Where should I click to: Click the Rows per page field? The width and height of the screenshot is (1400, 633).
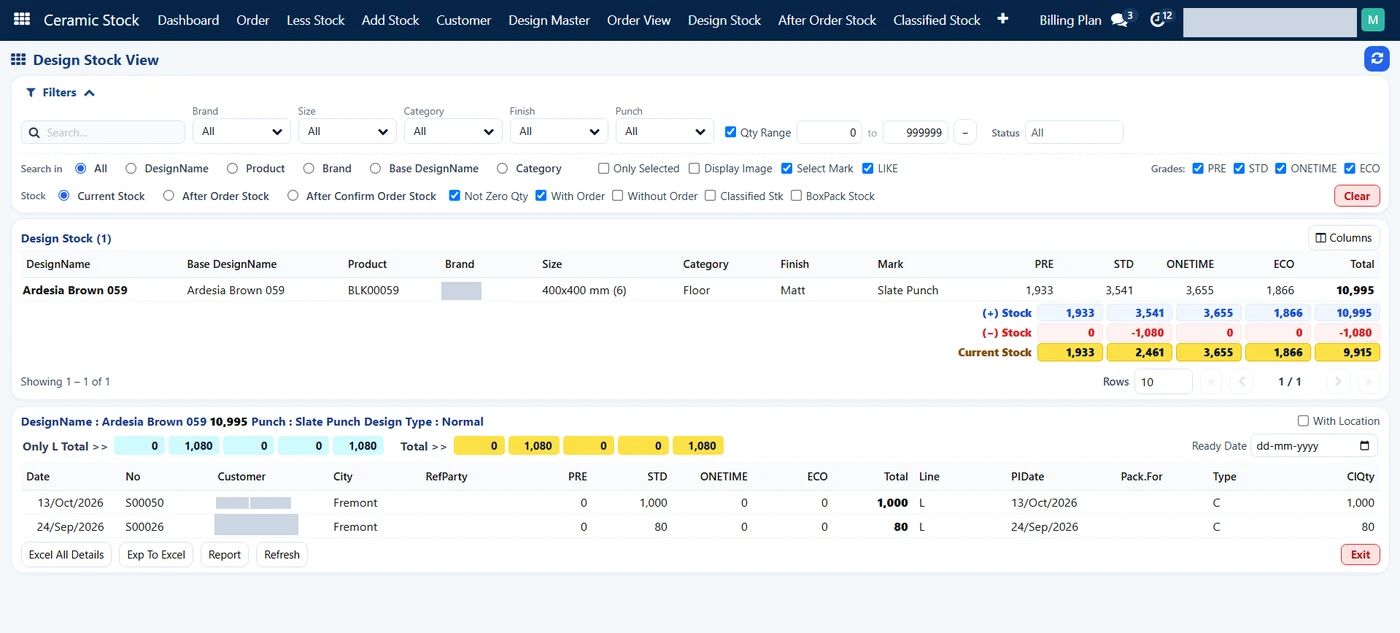point(1163,381)
